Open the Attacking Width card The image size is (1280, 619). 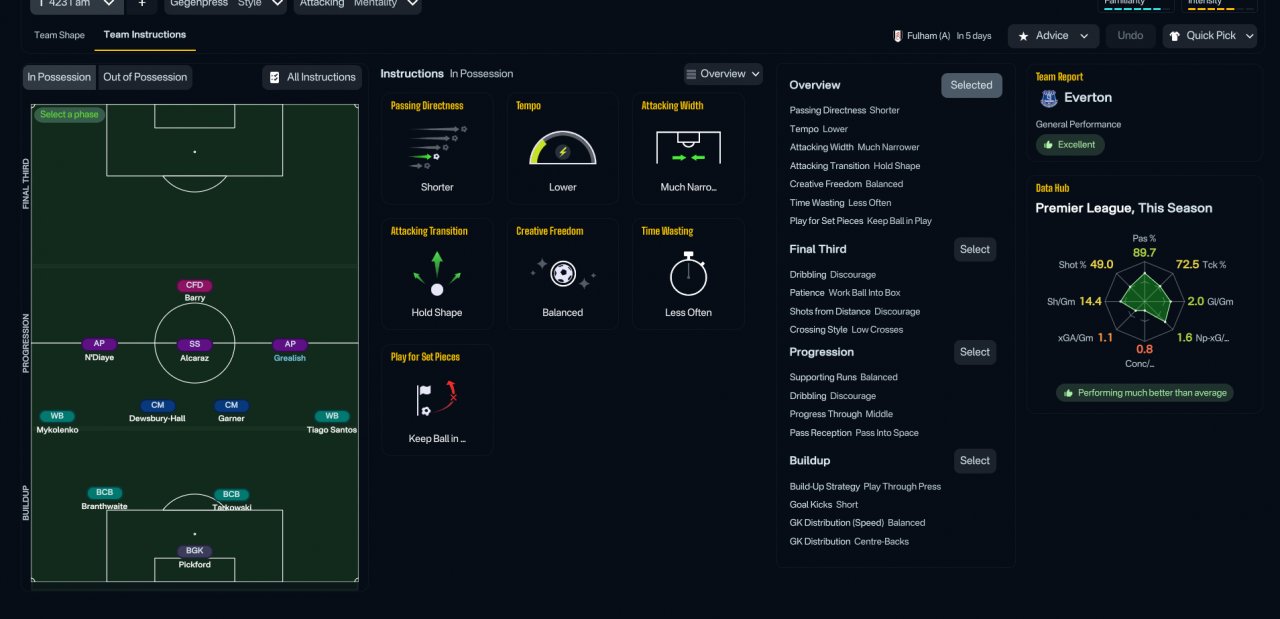coord(688,148)
